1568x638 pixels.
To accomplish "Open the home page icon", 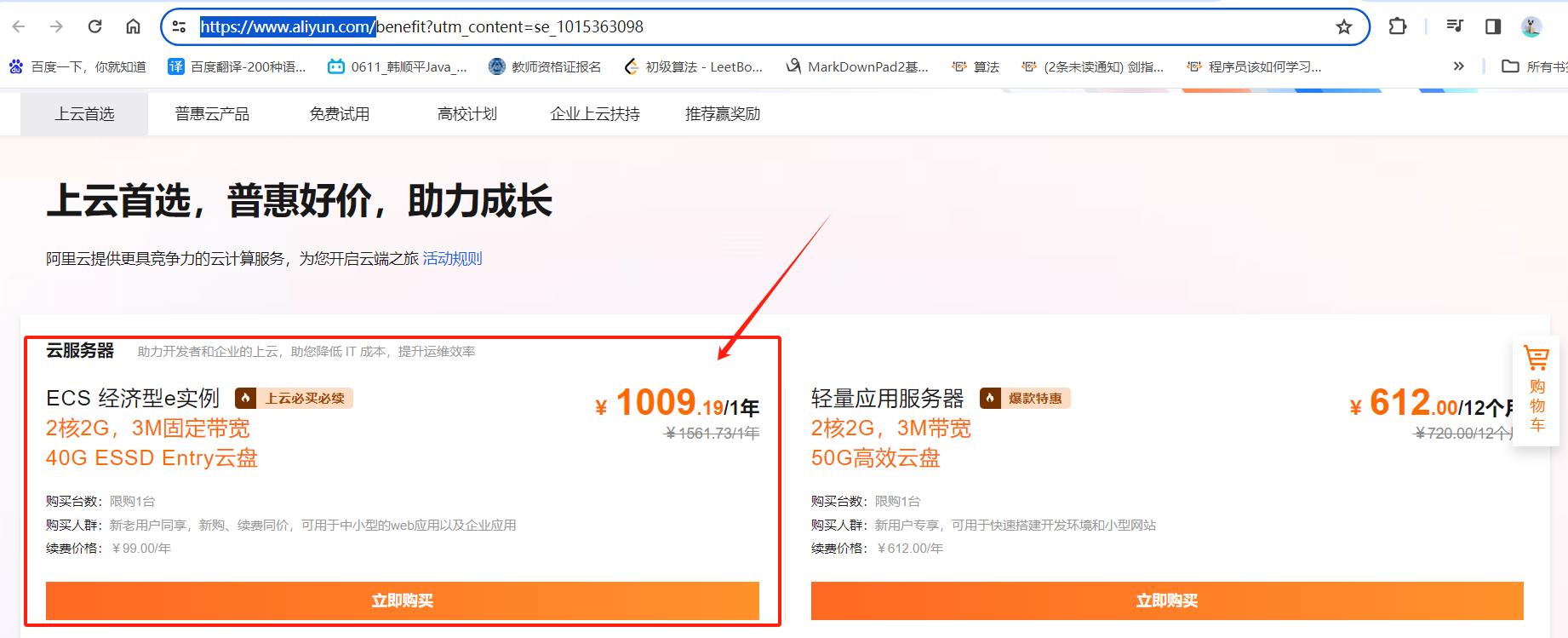I will 133,26.
